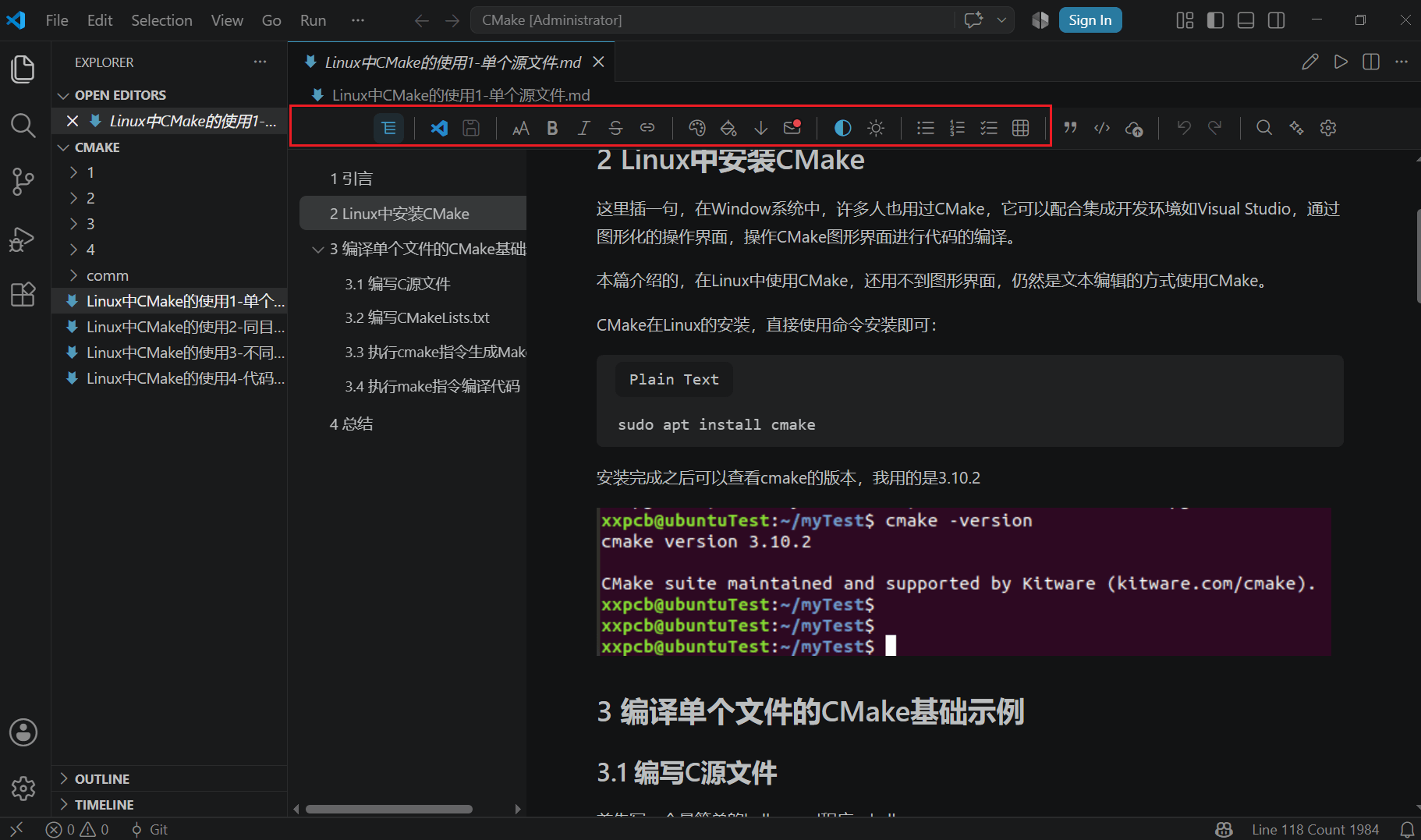Insert a block quote

pyautogui.click(x=1071, y=128)
